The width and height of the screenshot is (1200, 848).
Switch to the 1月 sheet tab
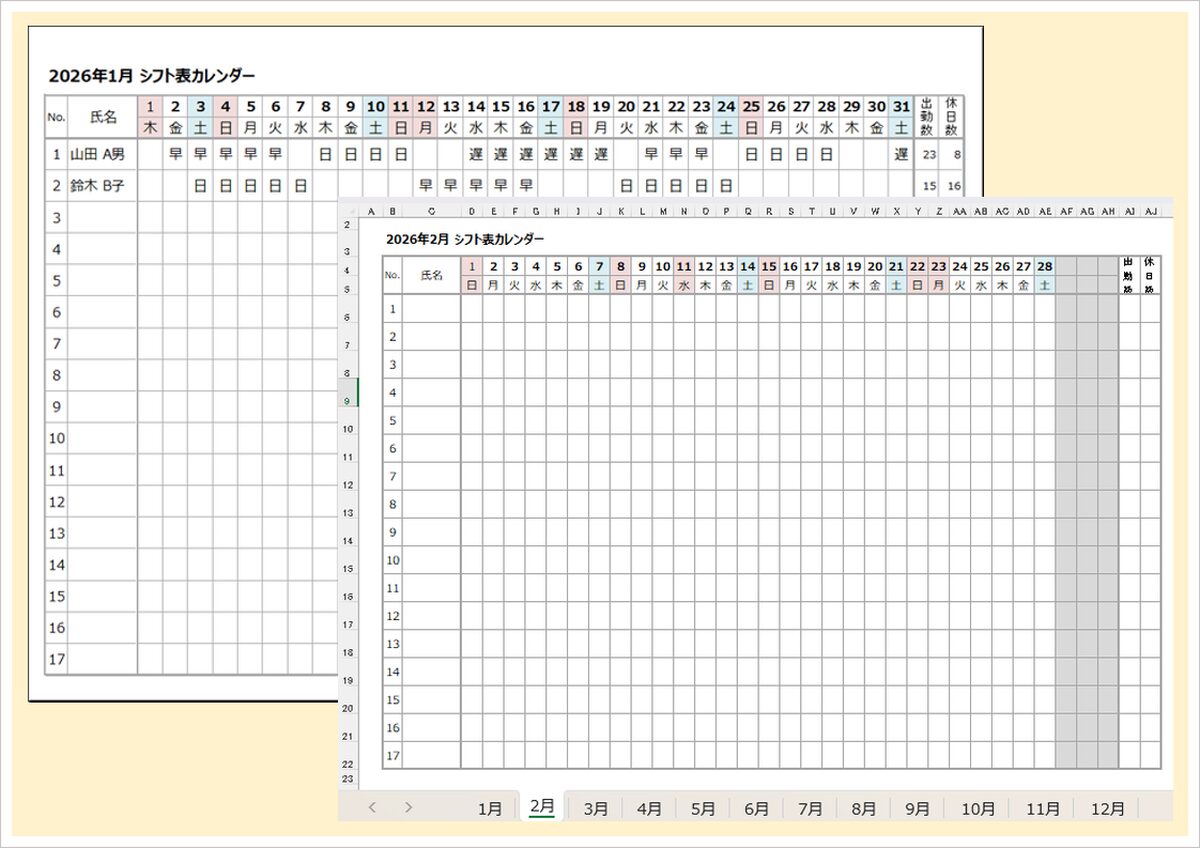pyautogui.click(x=490, y=807)
